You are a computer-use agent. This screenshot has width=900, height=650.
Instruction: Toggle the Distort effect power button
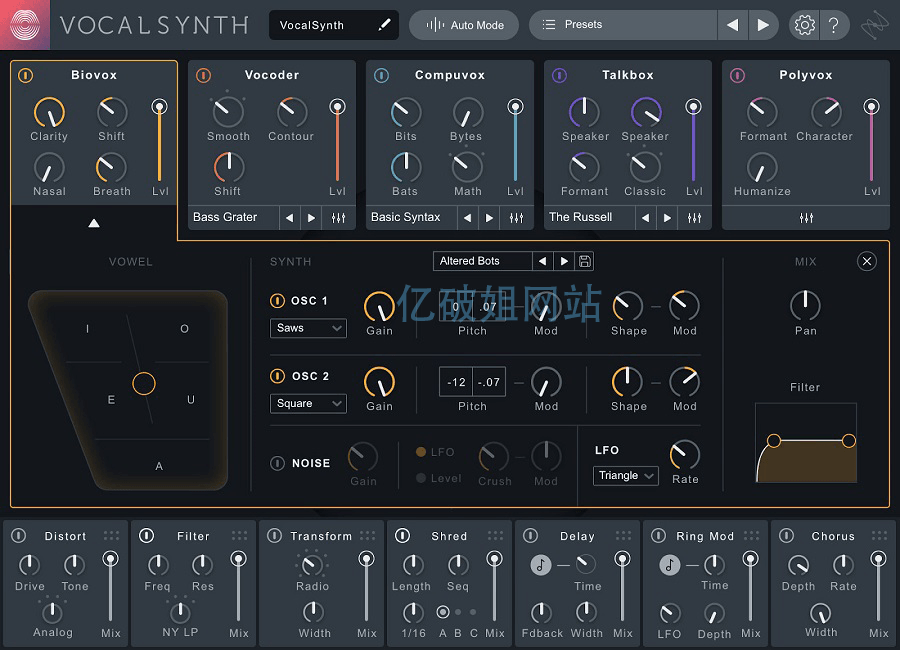pyautogui.click(x=18, y=536)
